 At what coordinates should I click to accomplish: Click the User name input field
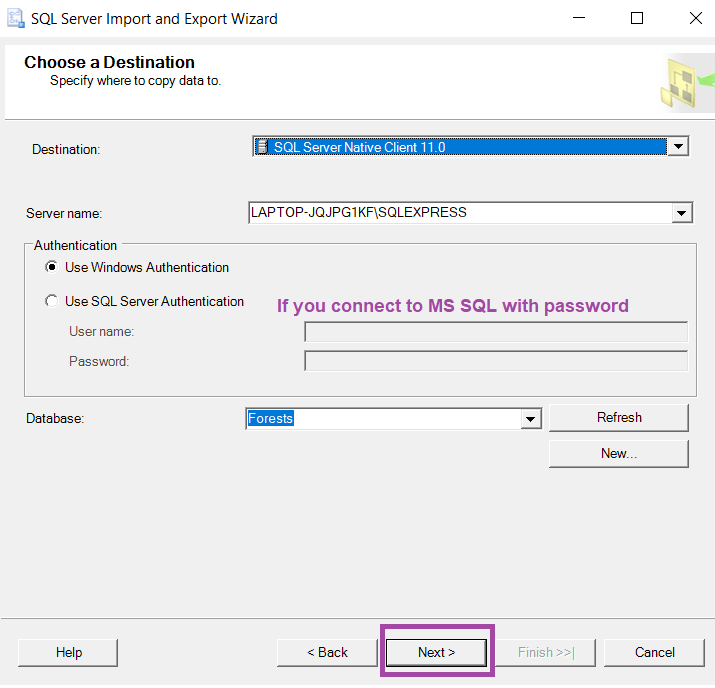coord(495,332)
